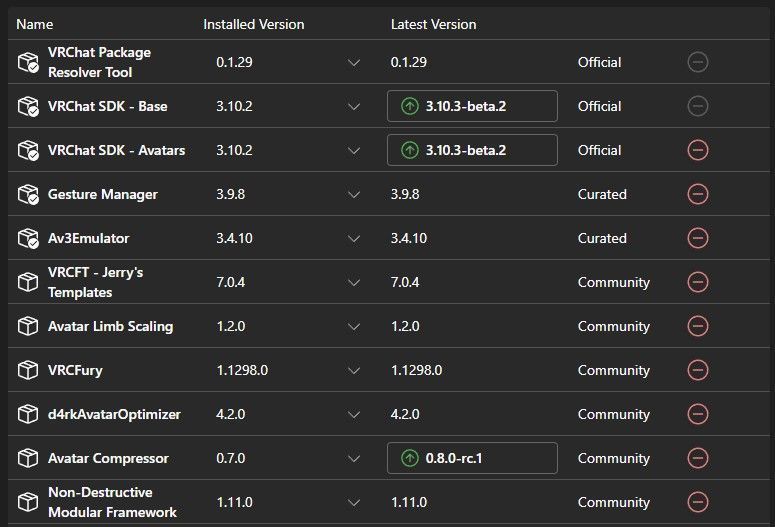Click the package icon beside VRChat SDK - Avatars
775x527 pixels.
[x=28, y=150]
